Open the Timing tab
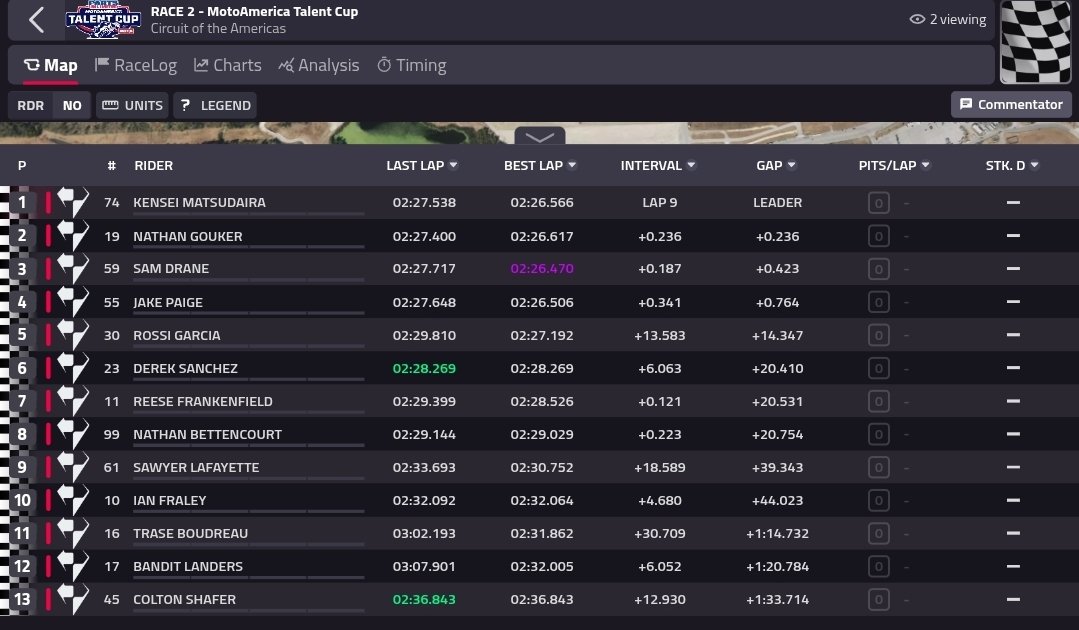 coord(410,64)
